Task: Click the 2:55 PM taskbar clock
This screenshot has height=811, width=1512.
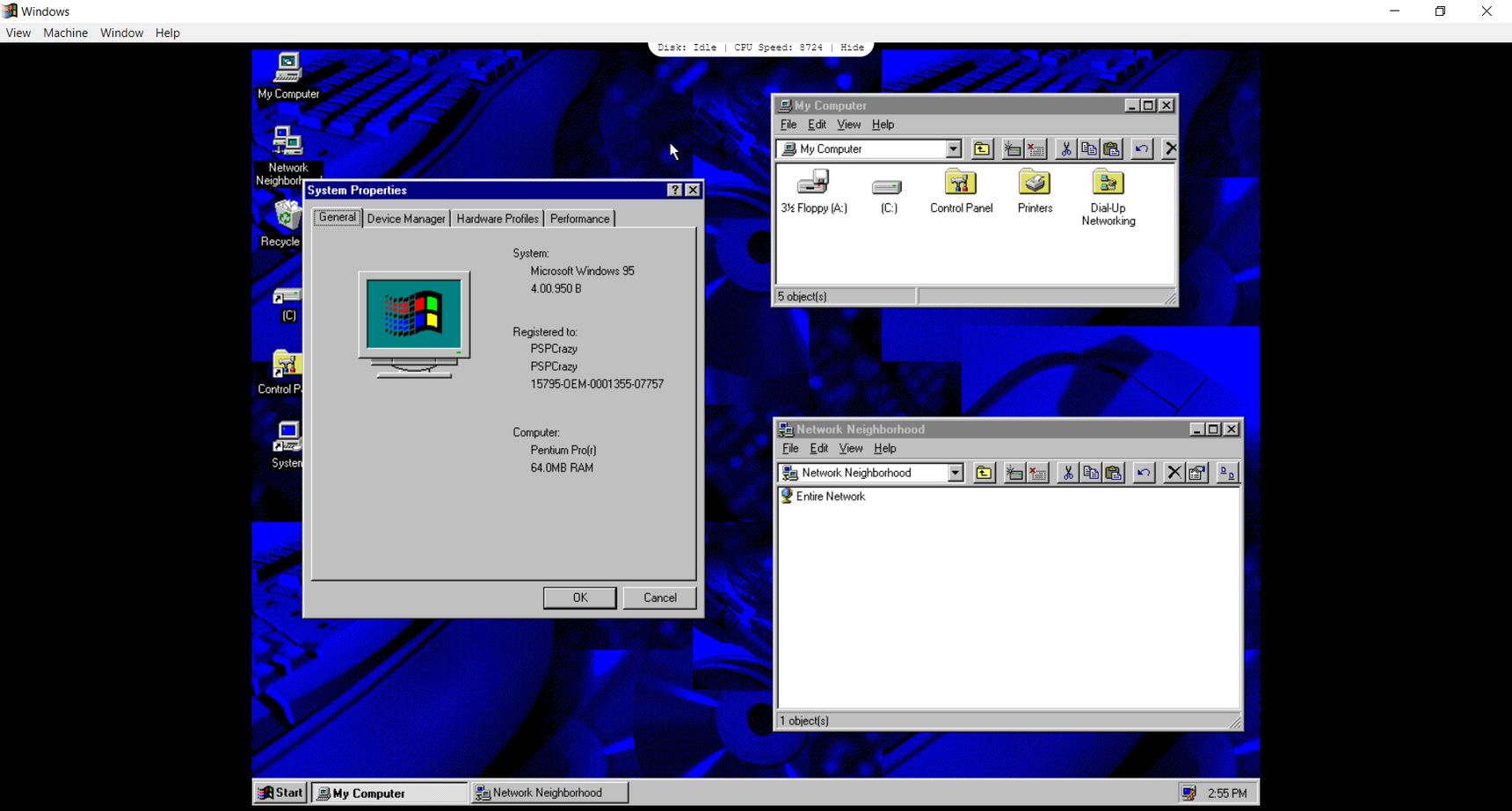Action: pyautogui.click(x=1227, y=793)
